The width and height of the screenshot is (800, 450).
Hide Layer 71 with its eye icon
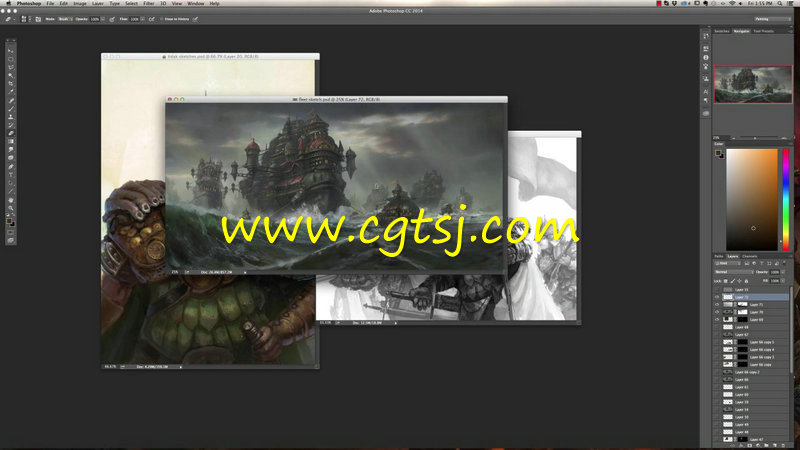click(x=717, y=305)
